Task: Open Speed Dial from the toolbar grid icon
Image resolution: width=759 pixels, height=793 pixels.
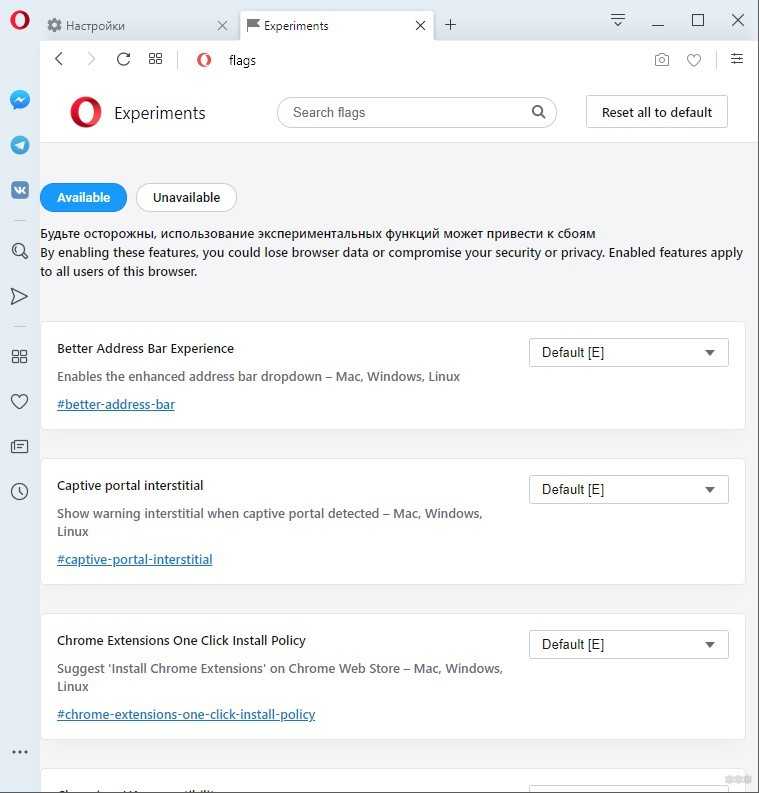Action: [155, 59]
